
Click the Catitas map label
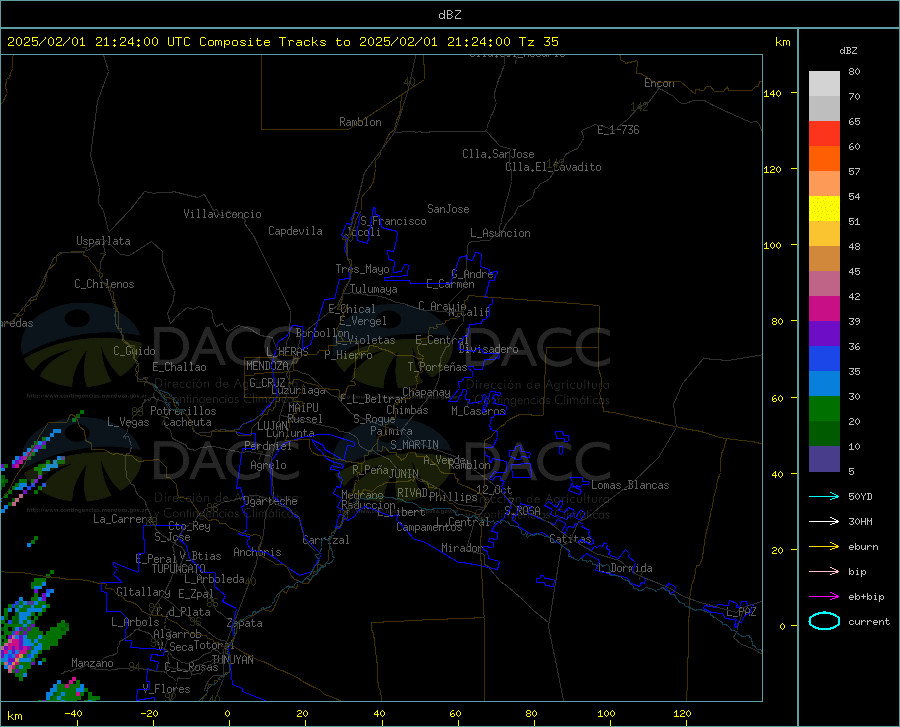click(570, 539)
